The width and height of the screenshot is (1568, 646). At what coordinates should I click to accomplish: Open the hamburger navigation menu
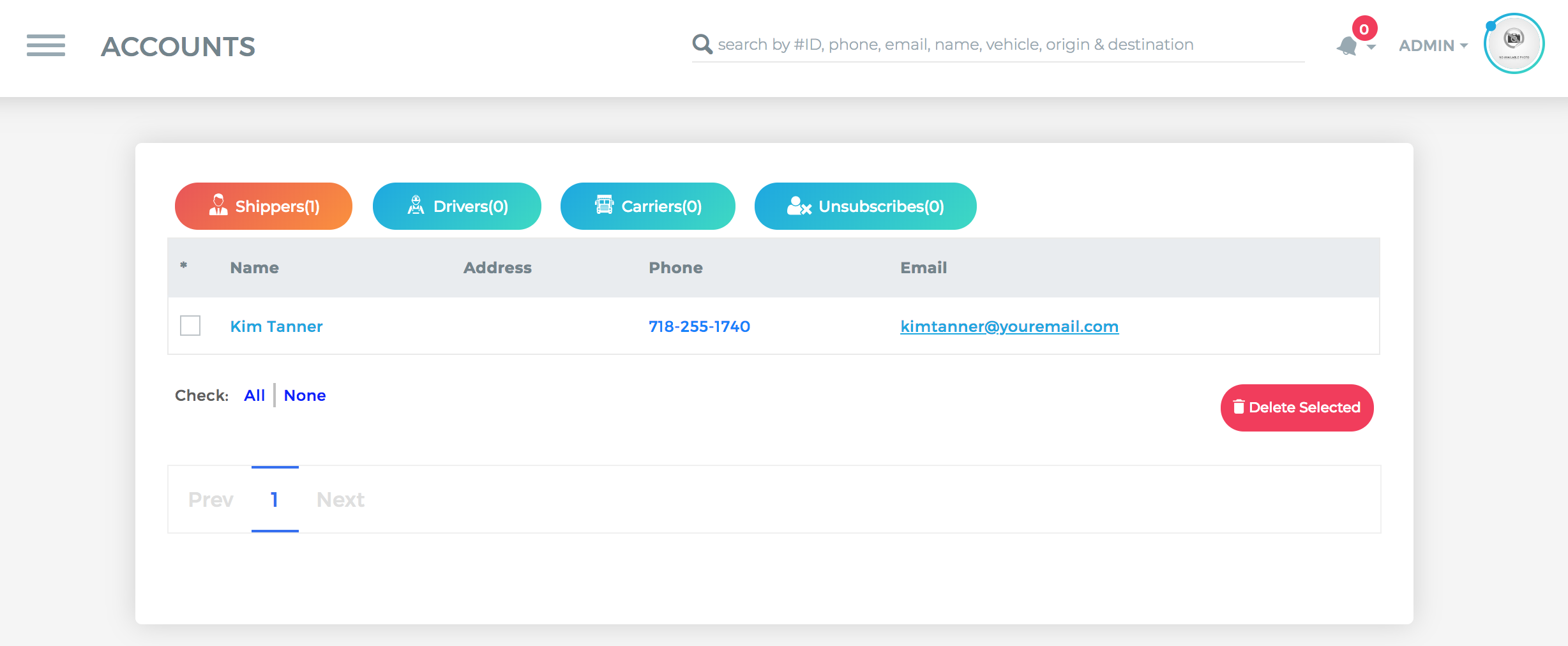[46, 45]
